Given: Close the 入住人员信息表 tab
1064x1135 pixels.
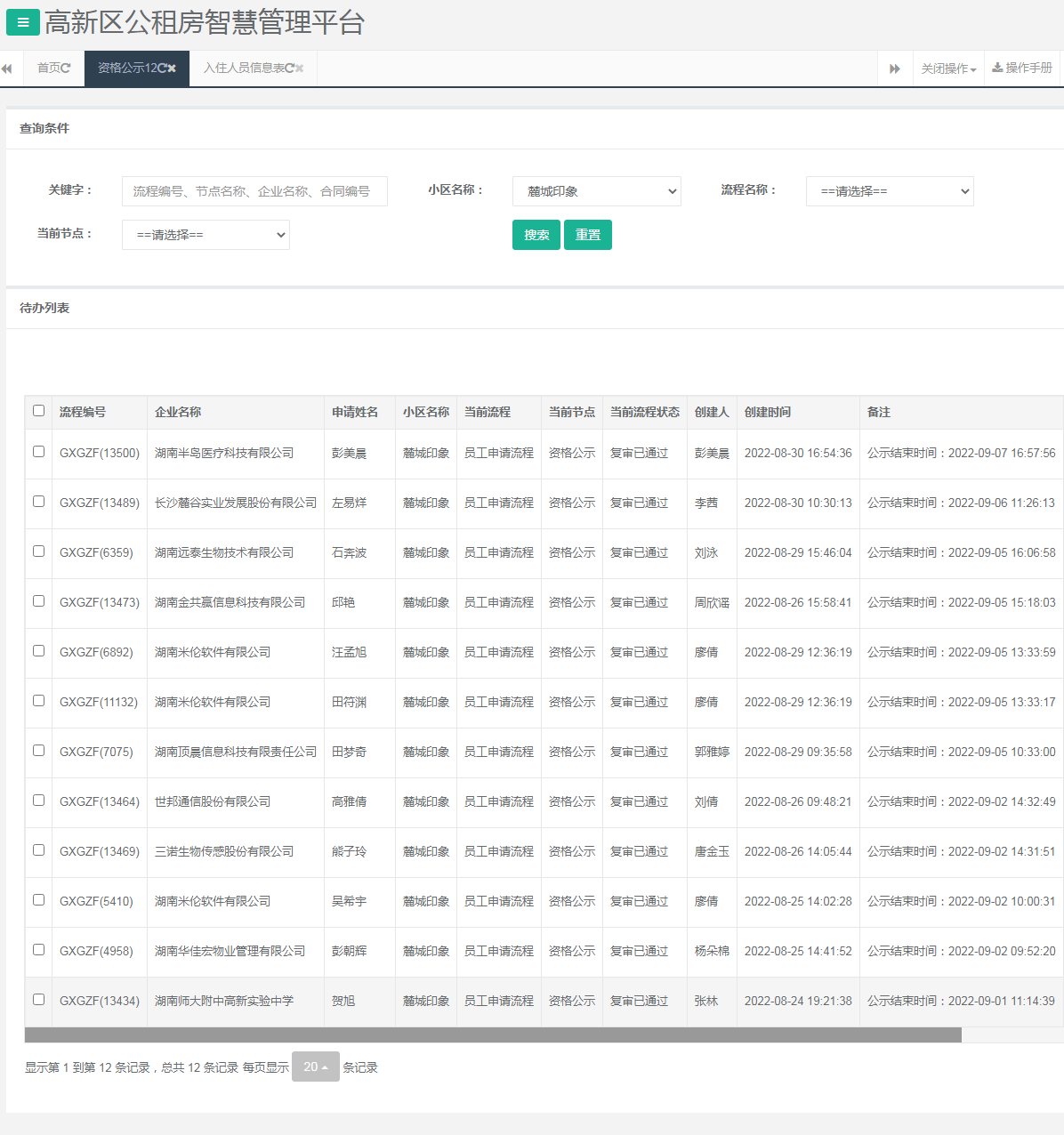Looking at the screenshot, I should click(300, 68).
